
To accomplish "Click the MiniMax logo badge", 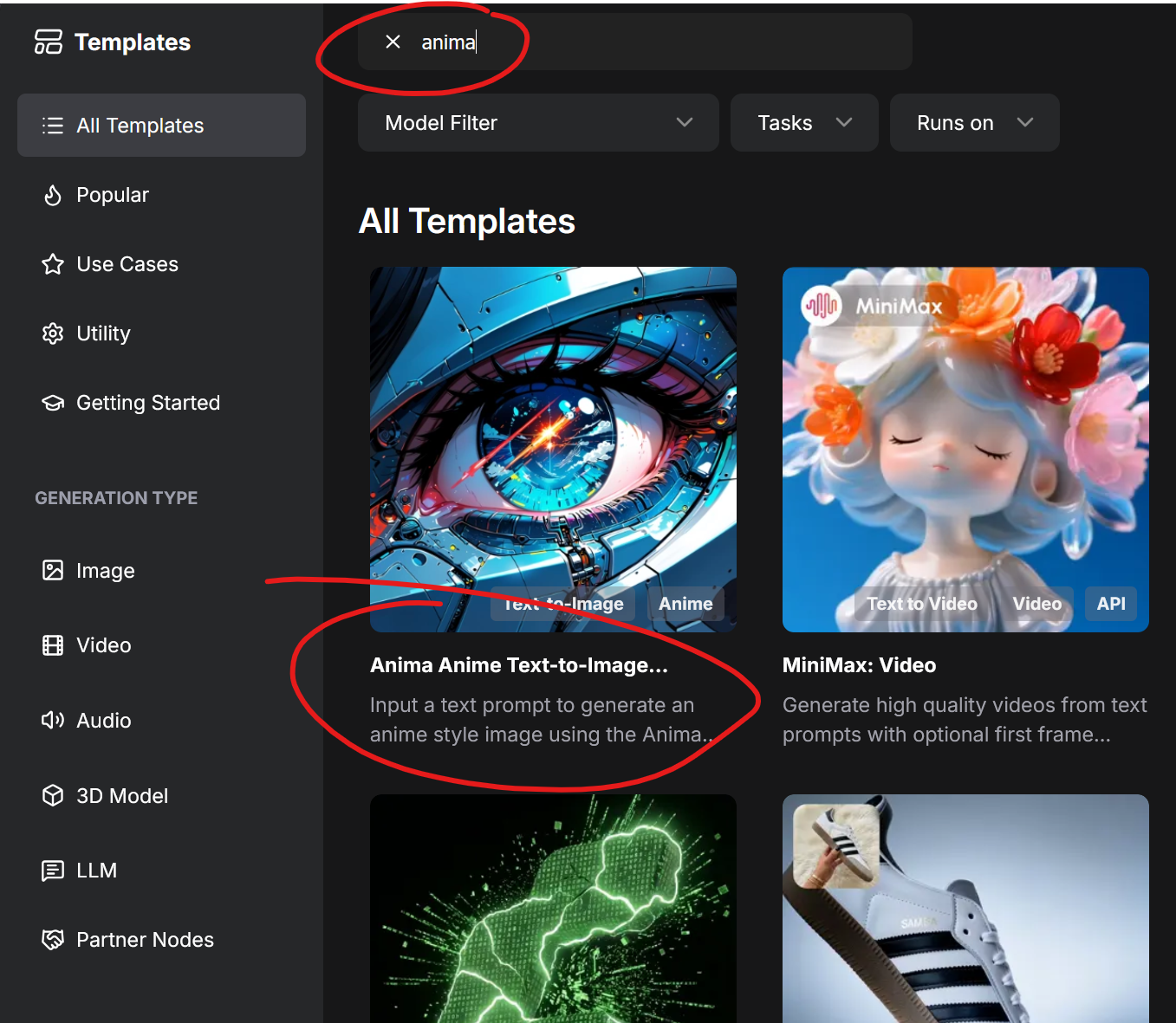I will tap(822, 306).
